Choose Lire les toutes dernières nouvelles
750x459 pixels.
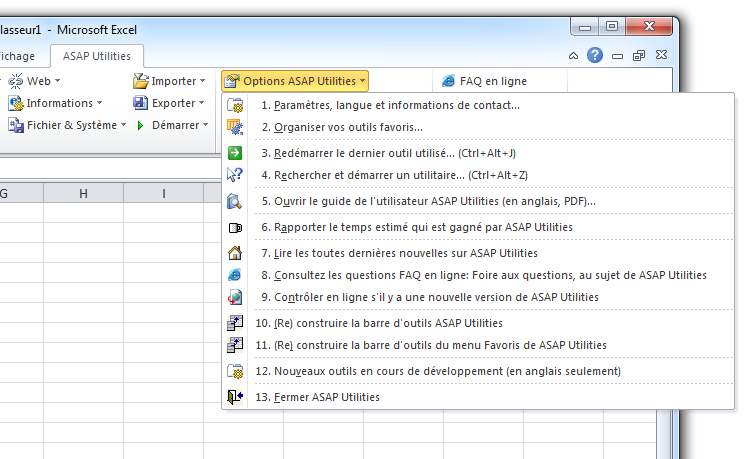pyautogui.click(x=478, y=253)
